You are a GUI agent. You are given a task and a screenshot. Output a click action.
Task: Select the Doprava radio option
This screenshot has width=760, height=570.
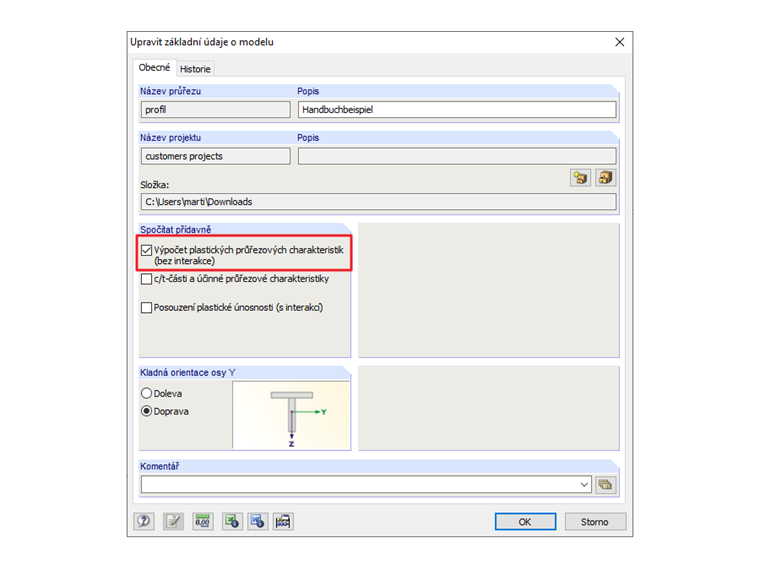pos(146,411)
